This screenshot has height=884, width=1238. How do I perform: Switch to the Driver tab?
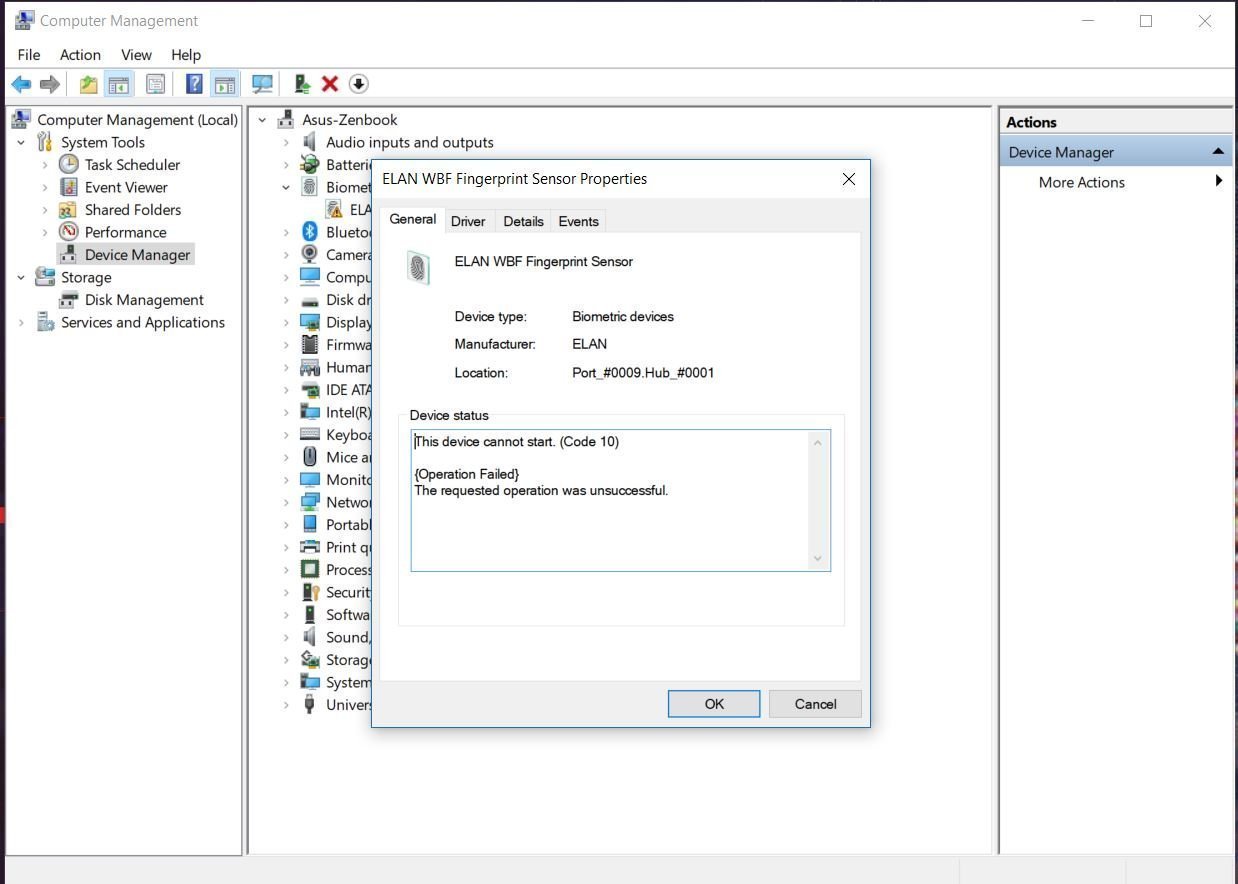[x=468, y=221]
